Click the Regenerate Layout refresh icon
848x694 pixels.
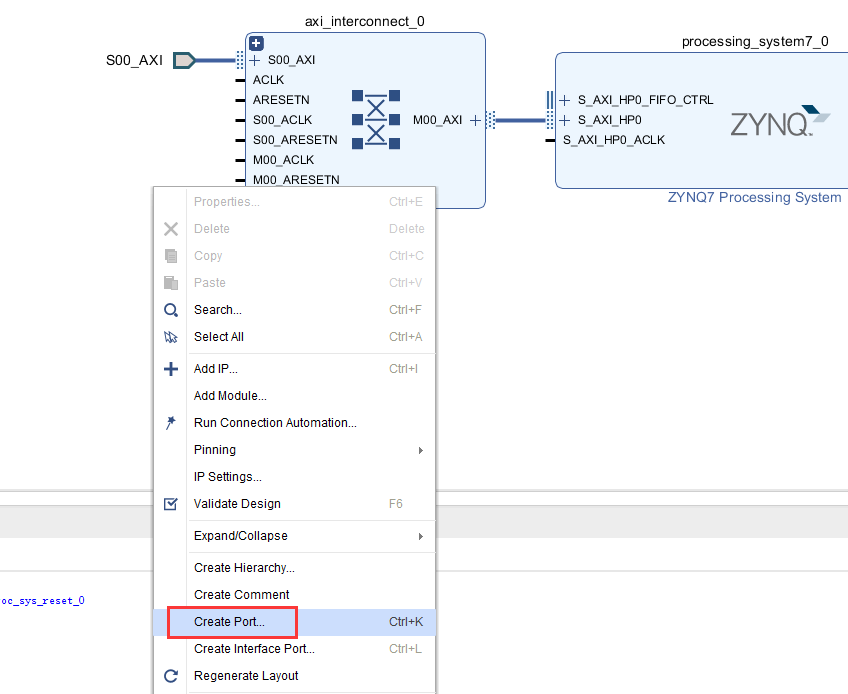[171, 676]
